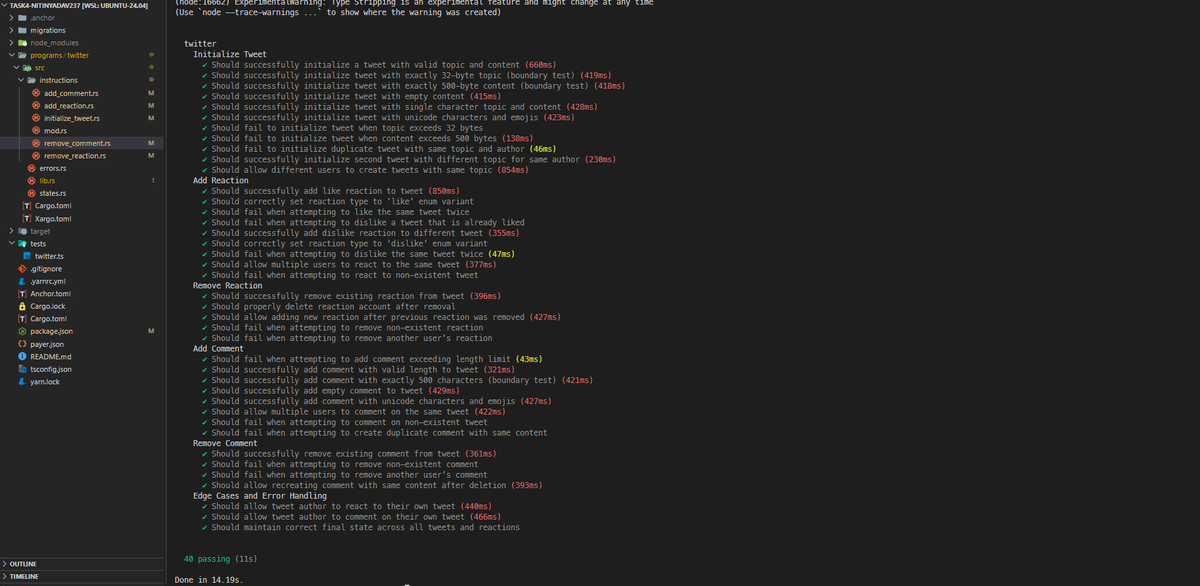
Task: Click the 'valid topic and content (660ms)' line
Action: click(x=378, y=65)
